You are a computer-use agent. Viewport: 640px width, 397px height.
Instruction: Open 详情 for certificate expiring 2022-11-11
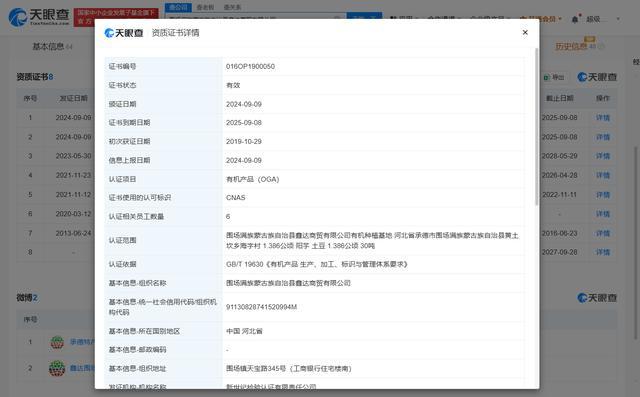(x=603, y=195)
